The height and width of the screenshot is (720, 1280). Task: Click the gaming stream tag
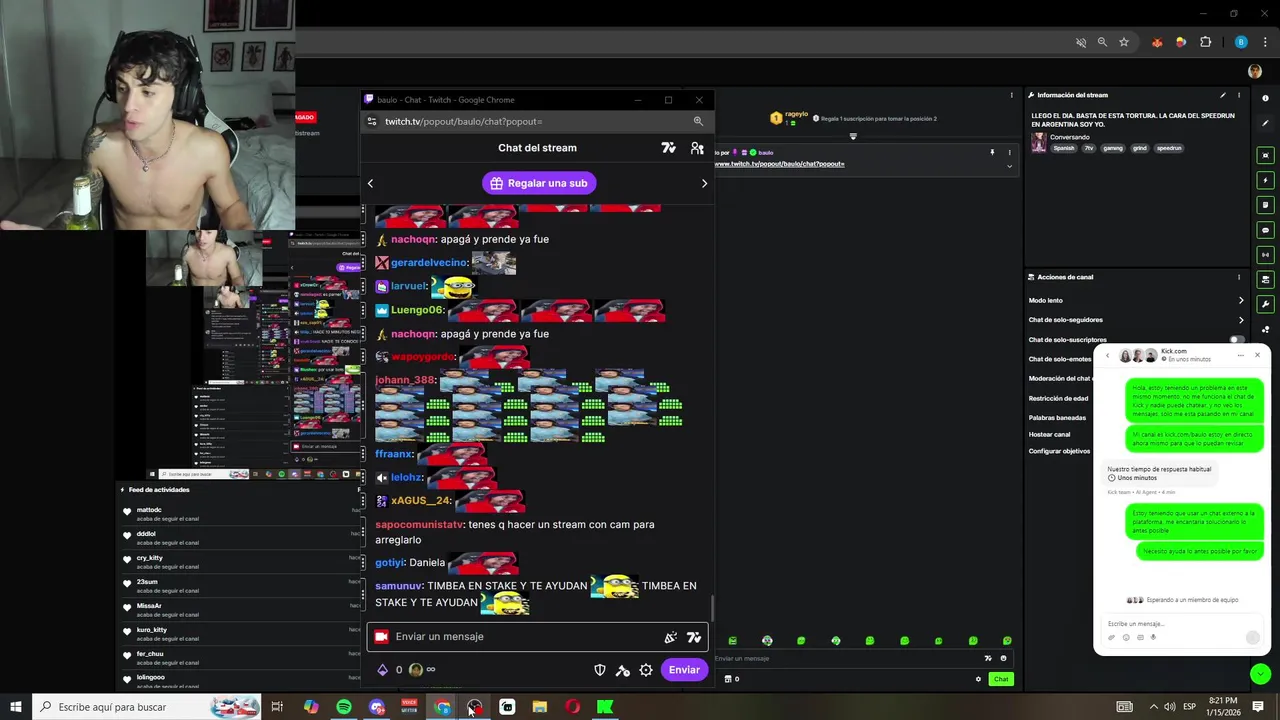tap(1113, 148)
